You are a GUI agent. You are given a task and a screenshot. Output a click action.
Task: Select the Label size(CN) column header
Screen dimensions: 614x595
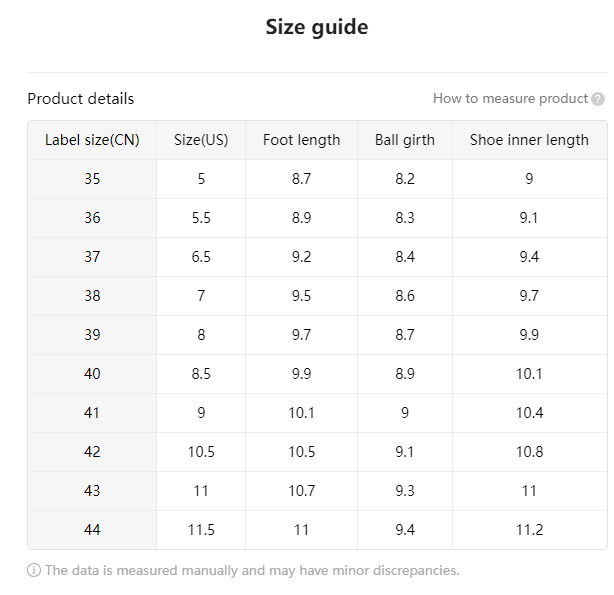pos(92,140)
